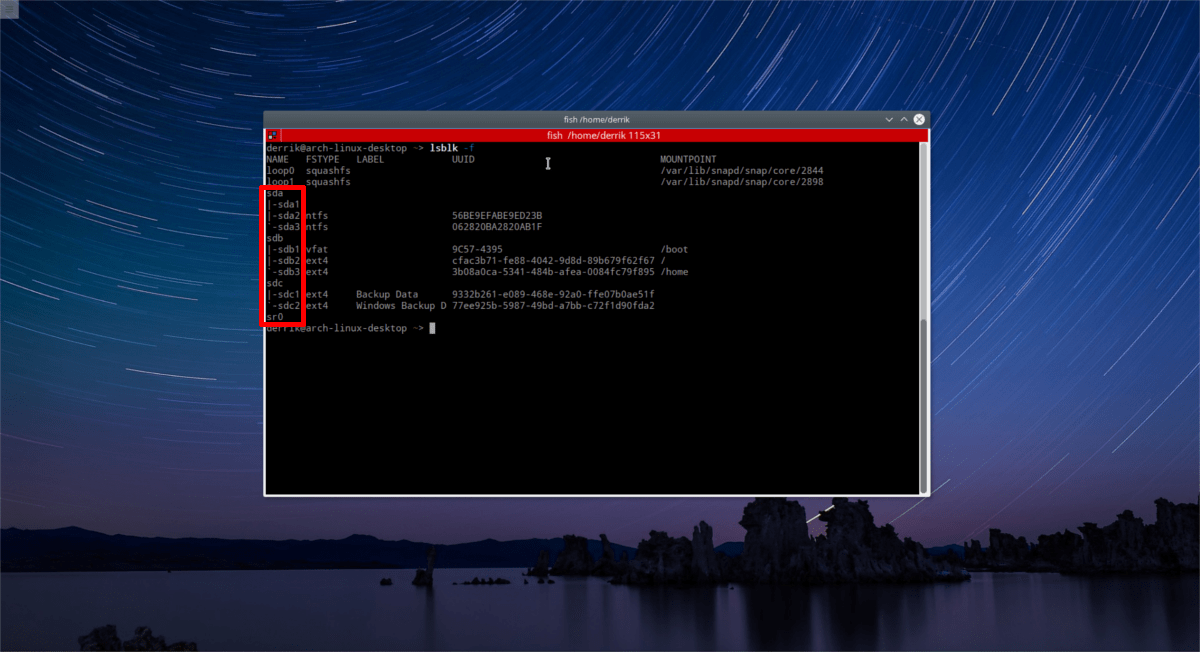Click the sdb disk entry
This screenshot has width=1200, height=652.
coord(274,238)
